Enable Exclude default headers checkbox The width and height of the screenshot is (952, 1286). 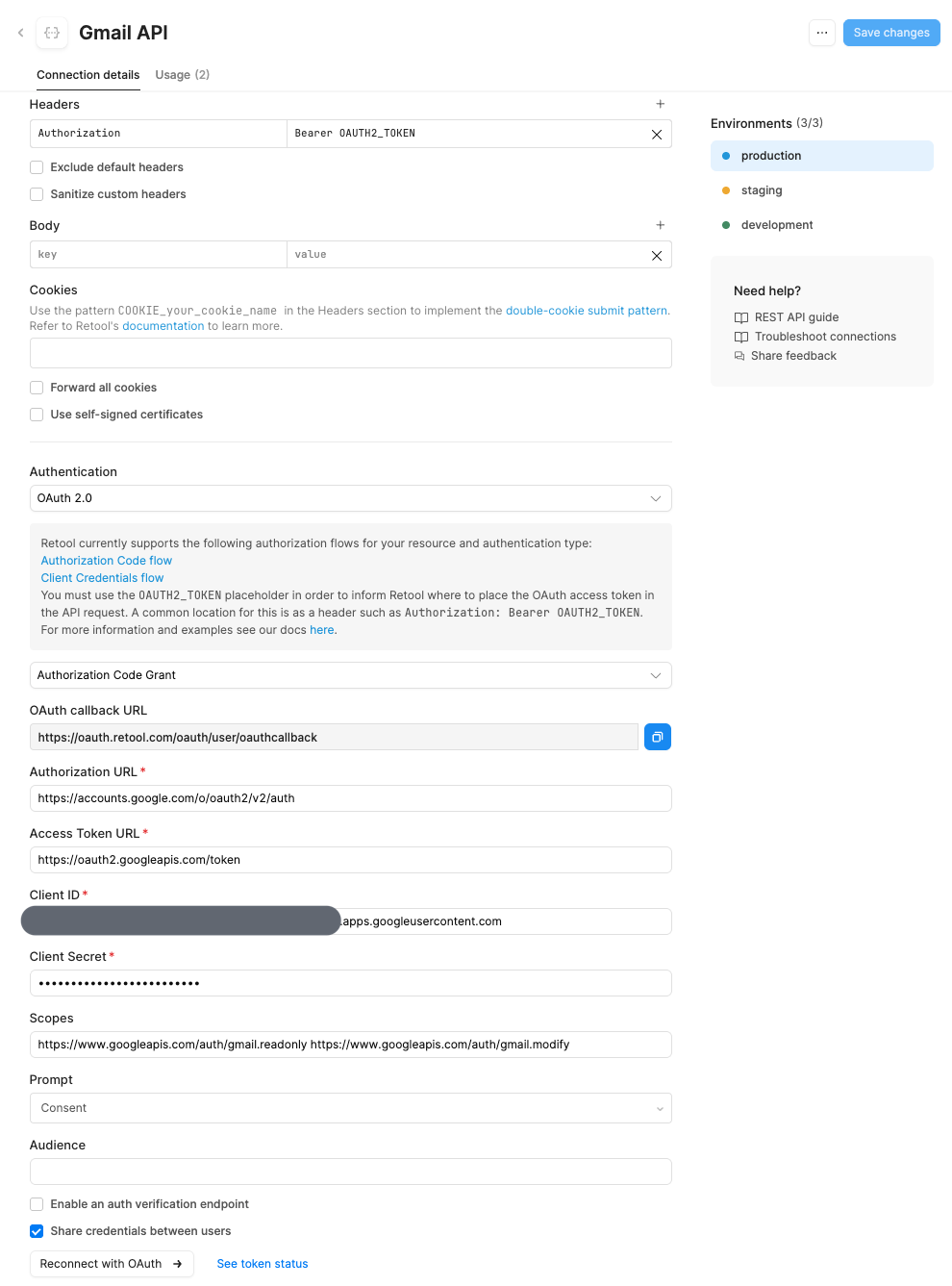click(37, 167)
